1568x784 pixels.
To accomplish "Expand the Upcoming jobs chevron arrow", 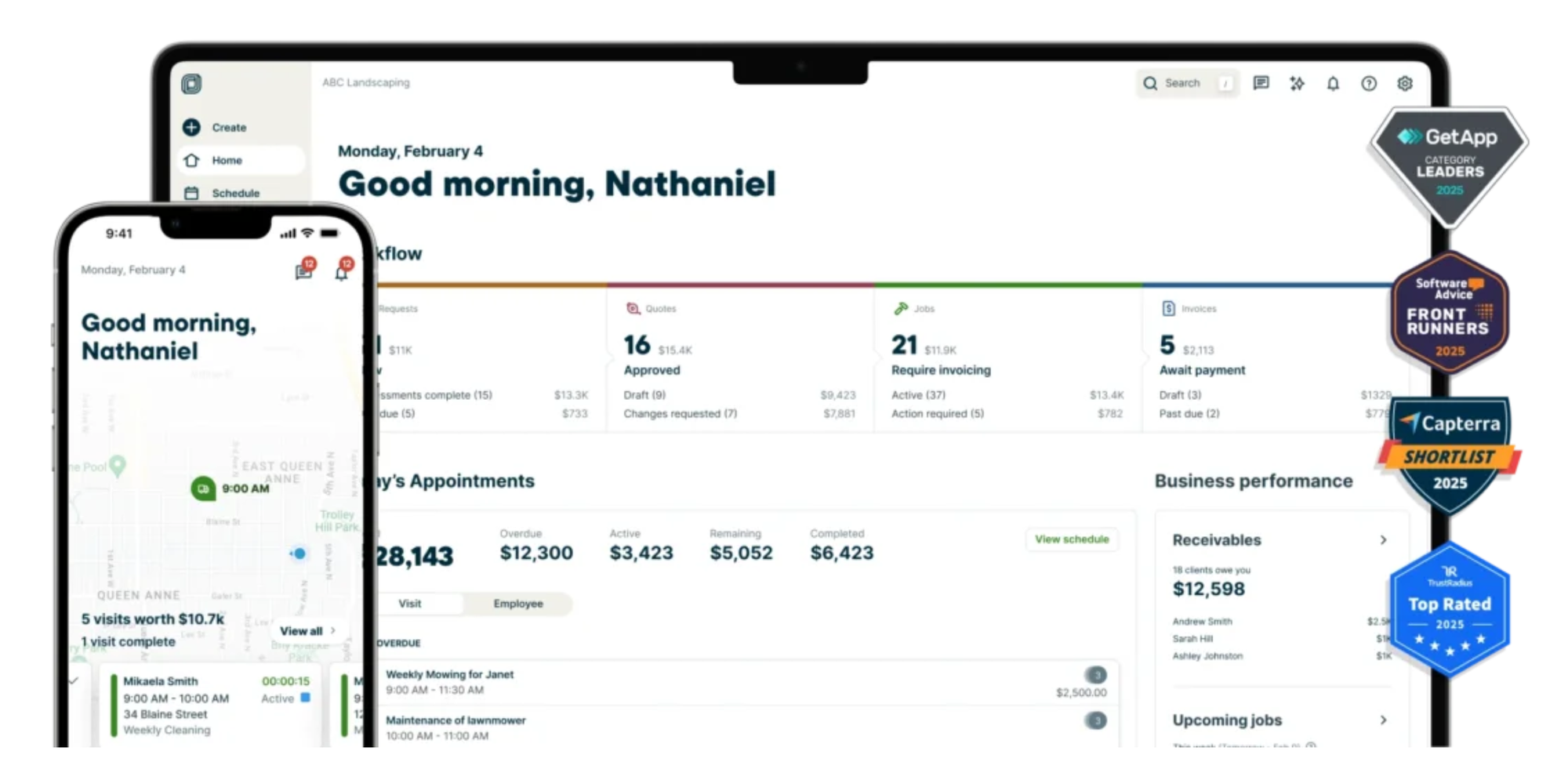I will 1383,720.
